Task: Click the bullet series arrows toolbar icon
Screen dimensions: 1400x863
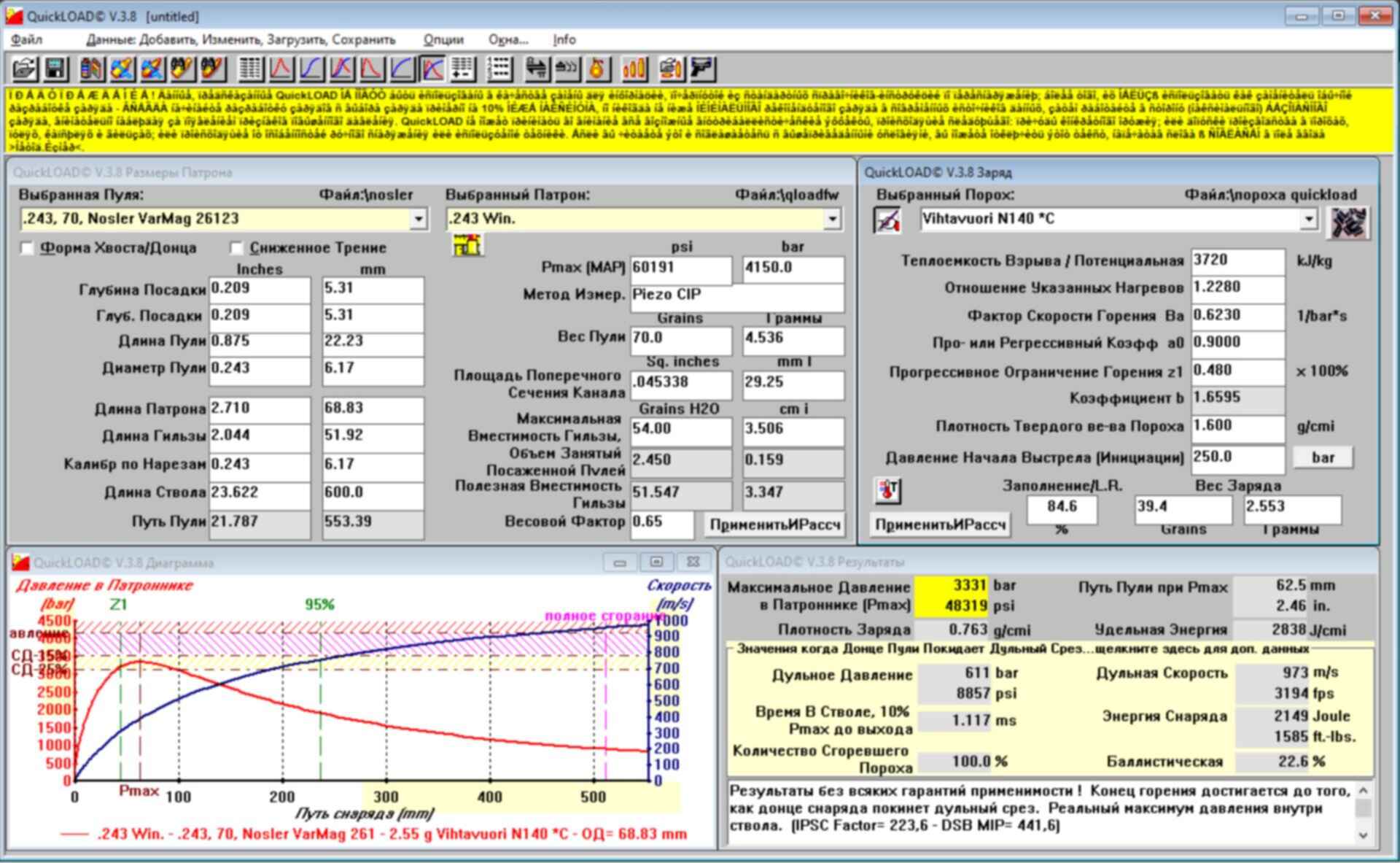Action: [x=567, y=69]
